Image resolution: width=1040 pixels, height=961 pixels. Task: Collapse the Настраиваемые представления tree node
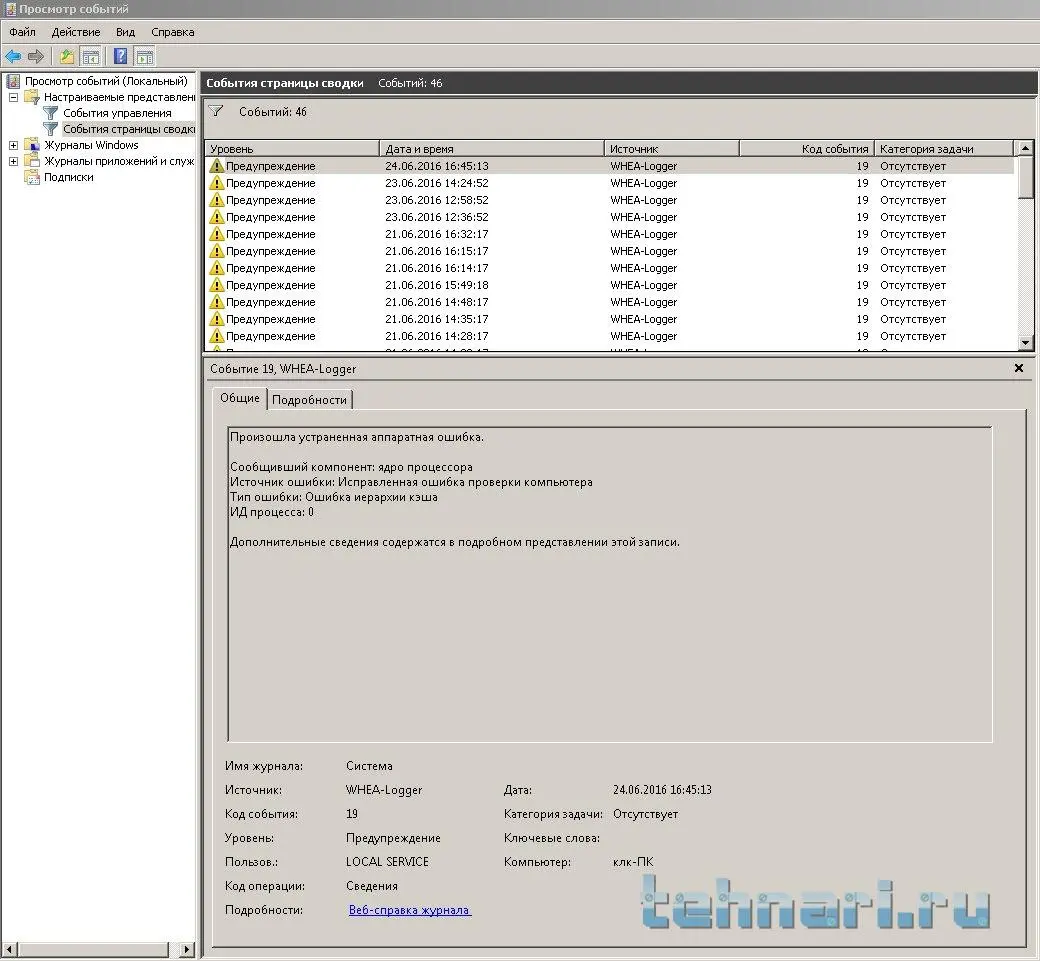pos(14,98)
